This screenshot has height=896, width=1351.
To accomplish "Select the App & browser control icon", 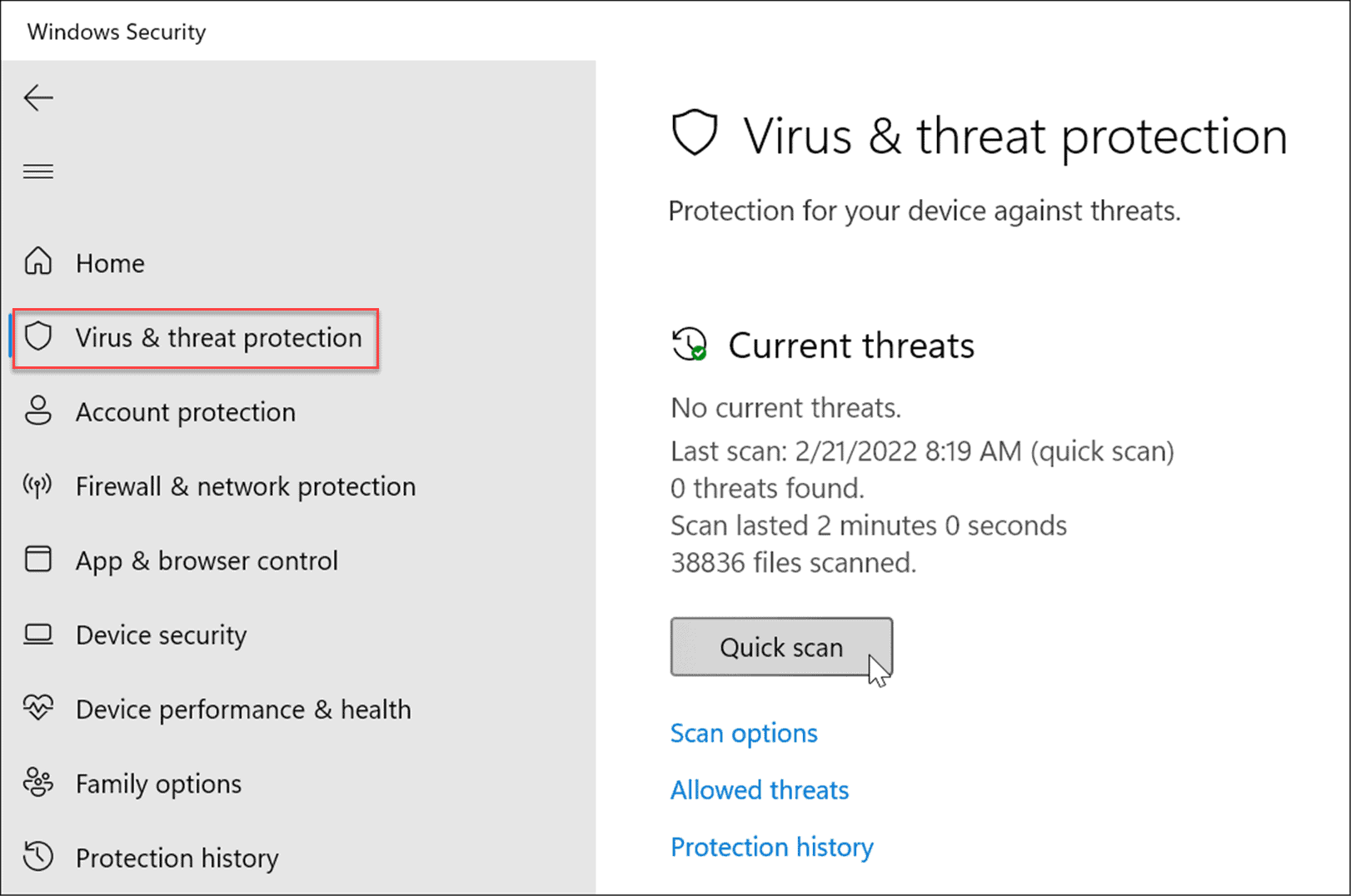I will pyautogui.click(x=38, y=559).
